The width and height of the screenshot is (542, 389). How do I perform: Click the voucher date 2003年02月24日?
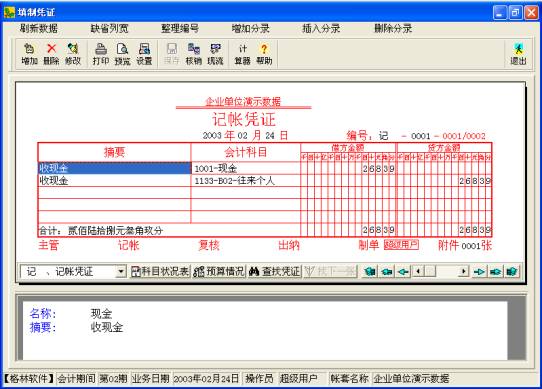pos(245,135)
